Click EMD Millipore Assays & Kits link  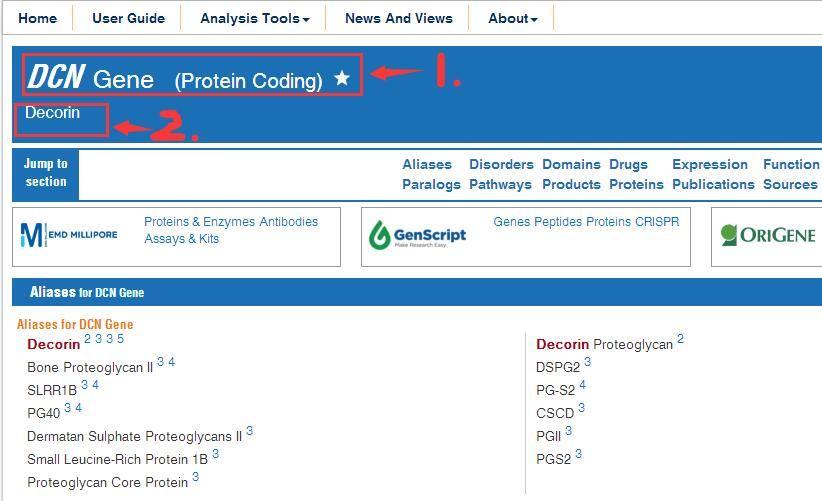[181, 239]
